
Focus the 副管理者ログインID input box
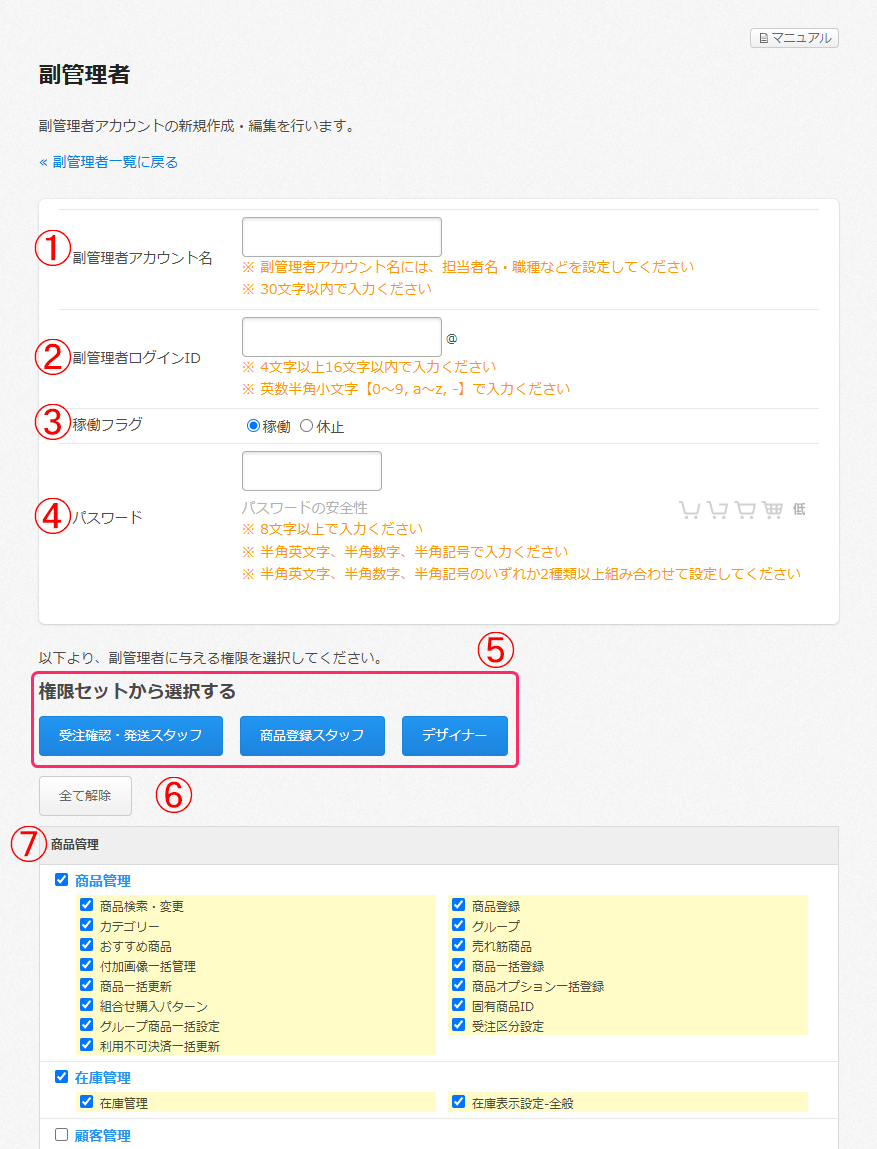point(341,337)
